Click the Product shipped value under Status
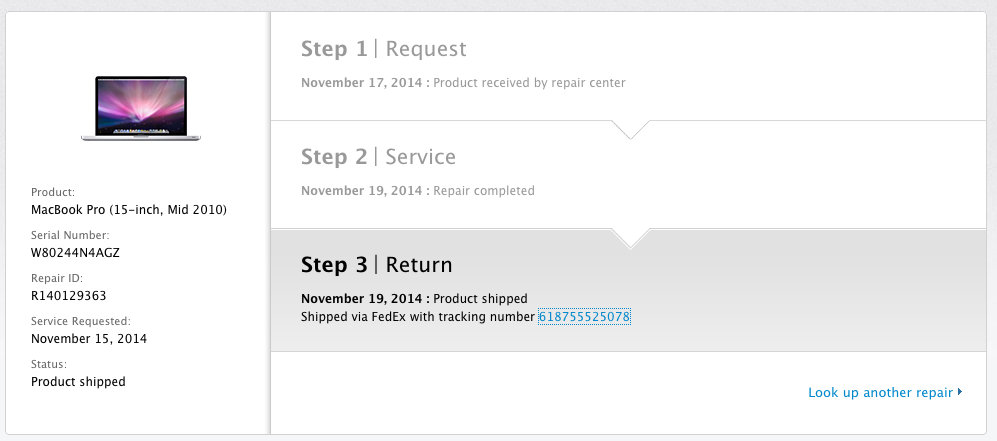This screenshot has width=997, height=441. [78, 382]
